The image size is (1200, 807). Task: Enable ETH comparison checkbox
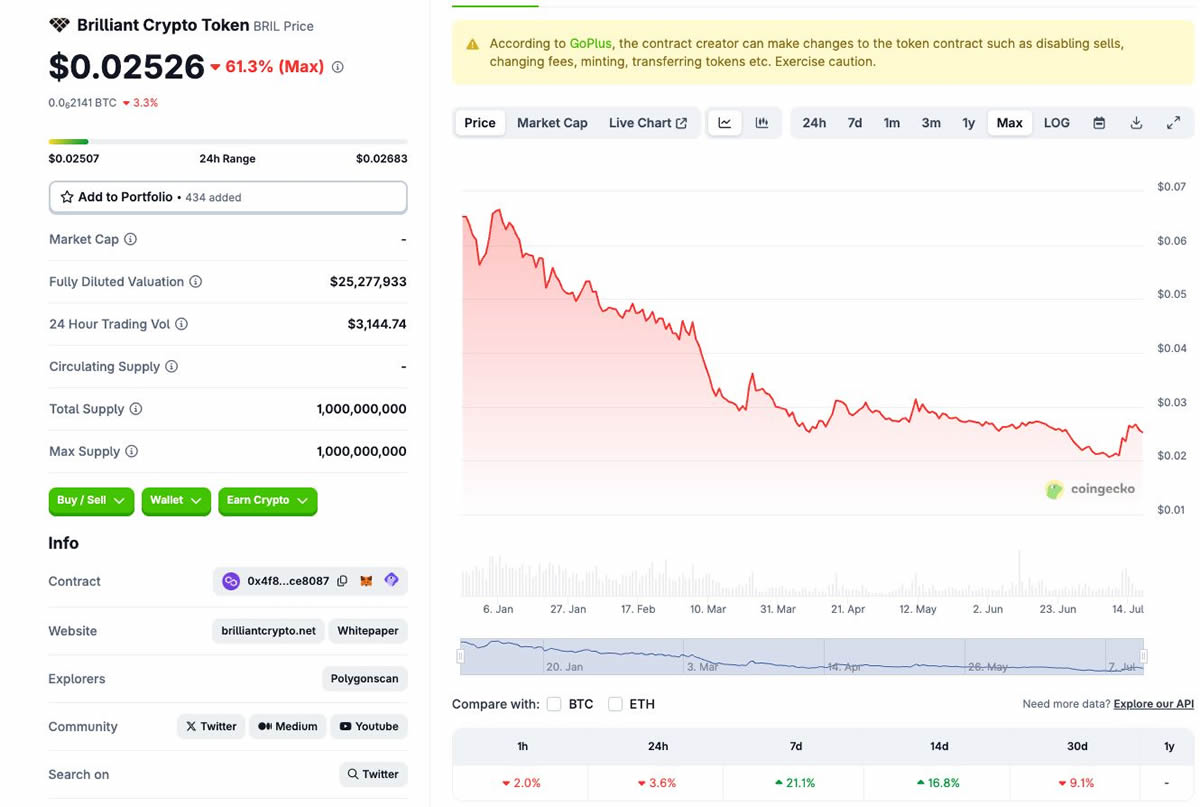click(x=615, y=704)
